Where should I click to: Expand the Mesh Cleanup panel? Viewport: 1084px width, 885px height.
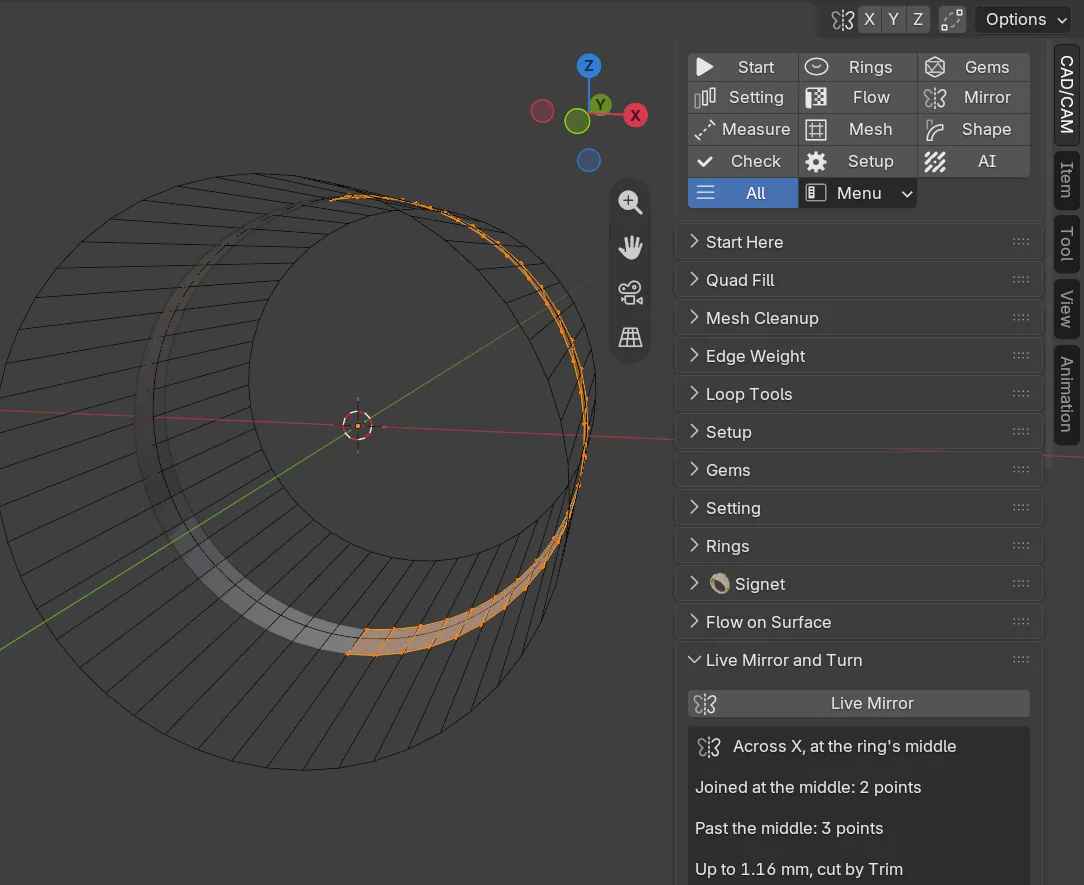pyautogui.click(x=858, y=318)
